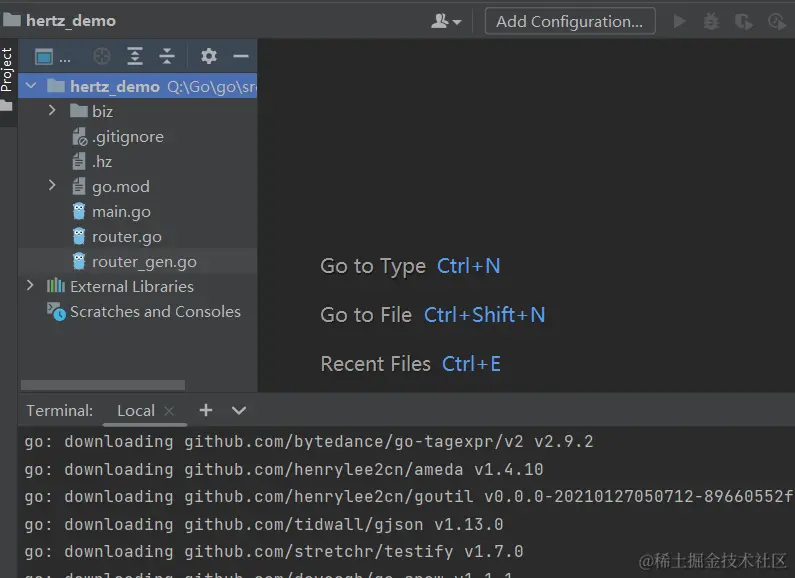Viewport: 795px width, 578px height.
Task: Expand the biz folder
Action: (52, 110)
